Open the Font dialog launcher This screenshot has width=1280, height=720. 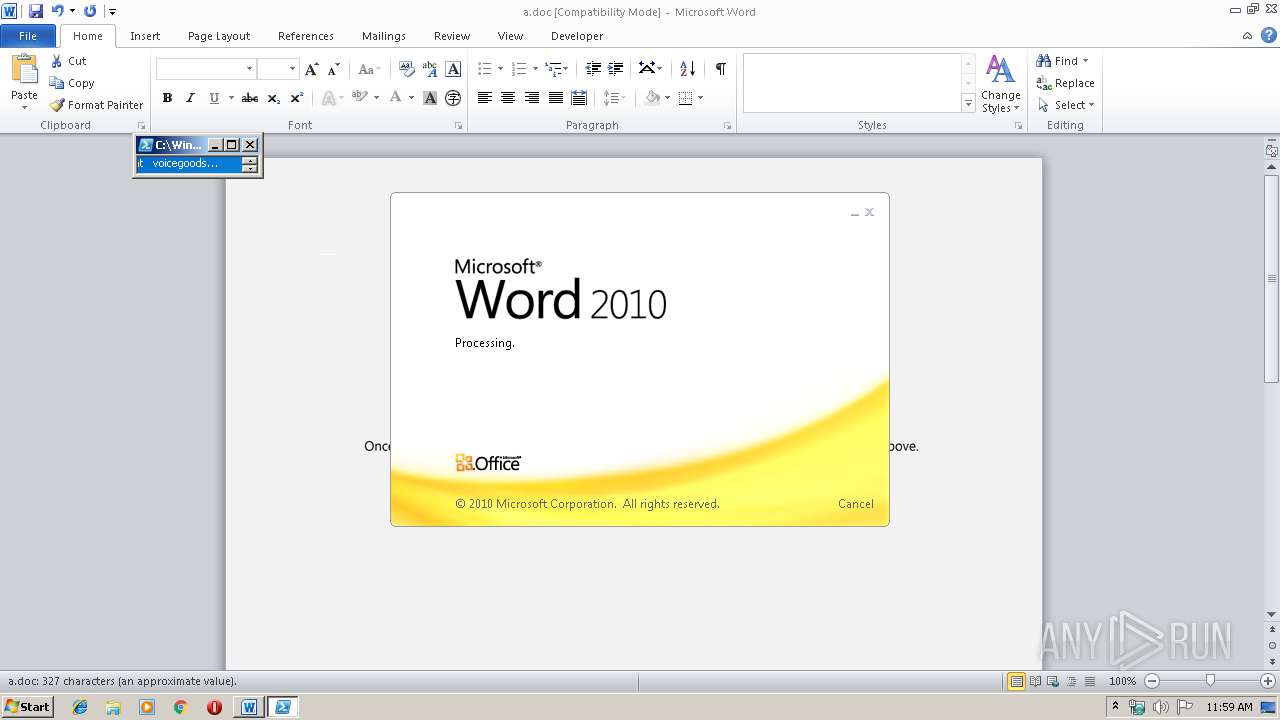pos(459,126)
